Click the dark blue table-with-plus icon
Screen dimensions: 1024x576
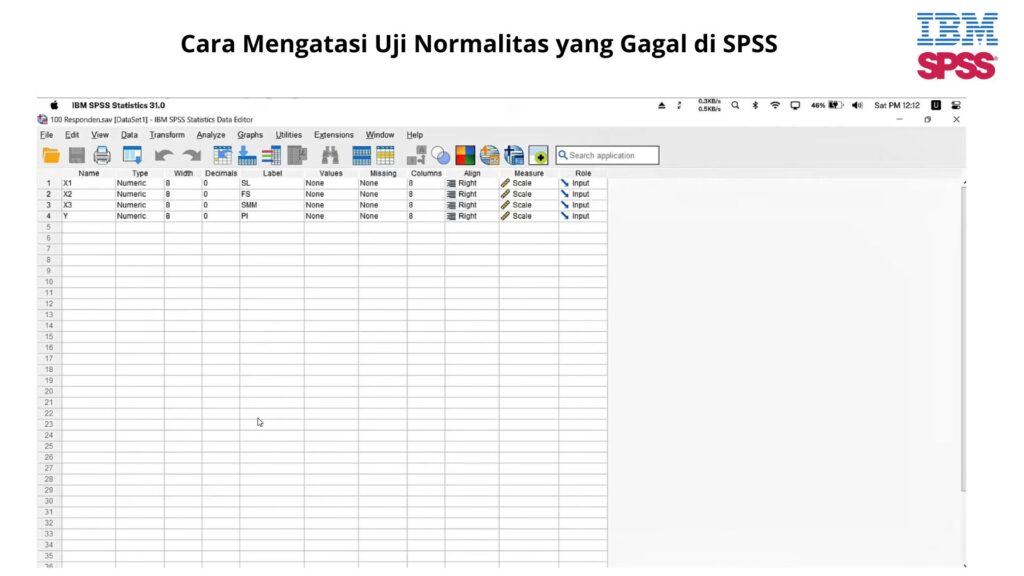click(514, 155)
